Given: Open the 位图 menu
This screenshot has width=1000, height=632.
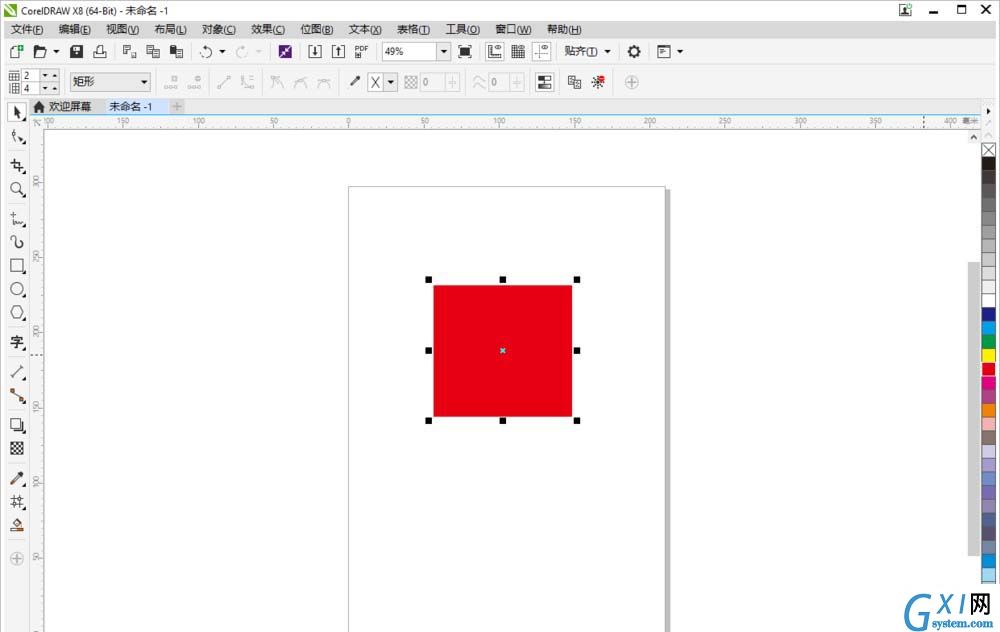Looking at the screenshot, I should coord(316,29).
